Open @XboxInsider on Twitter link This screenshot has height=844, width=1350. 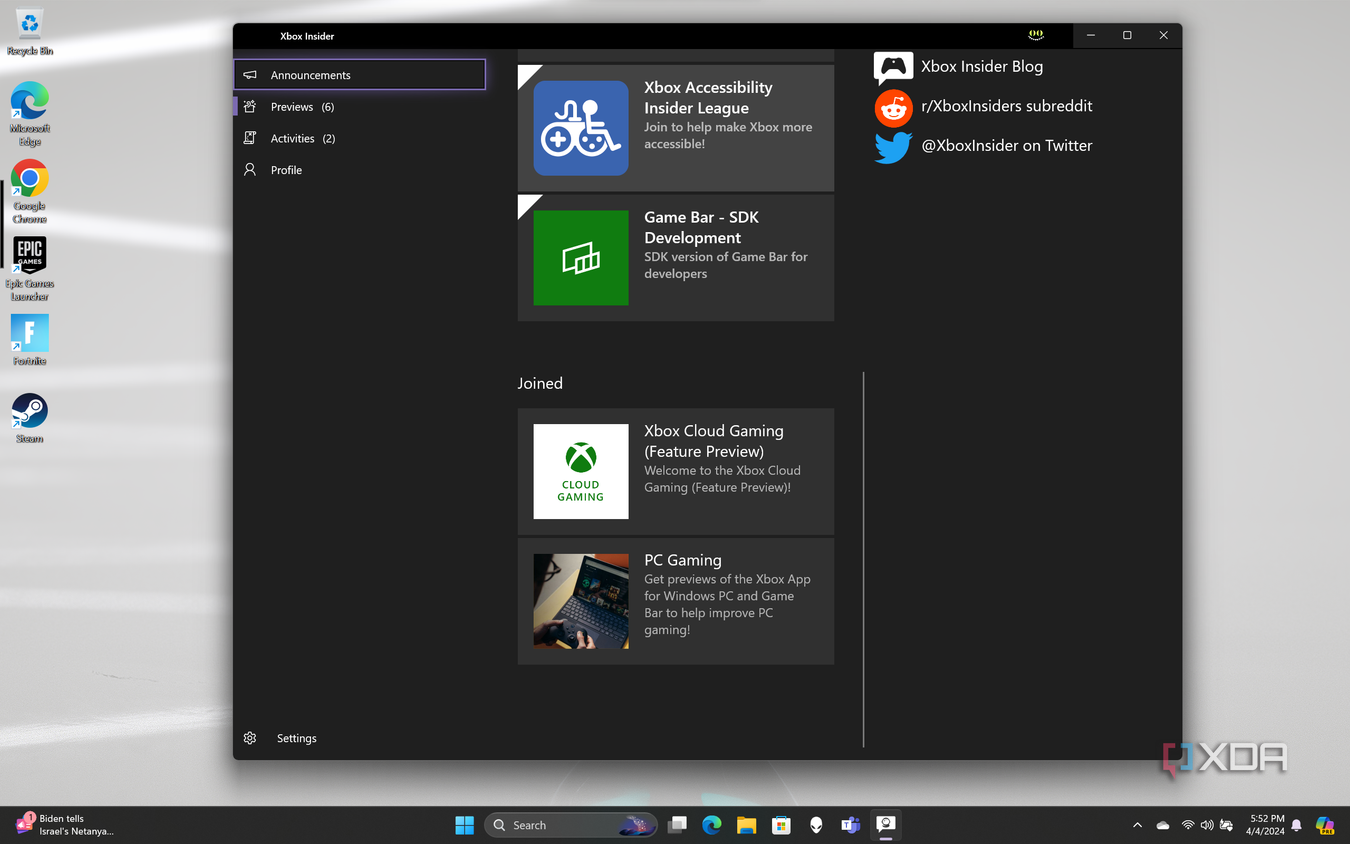tap(1006, 146)
